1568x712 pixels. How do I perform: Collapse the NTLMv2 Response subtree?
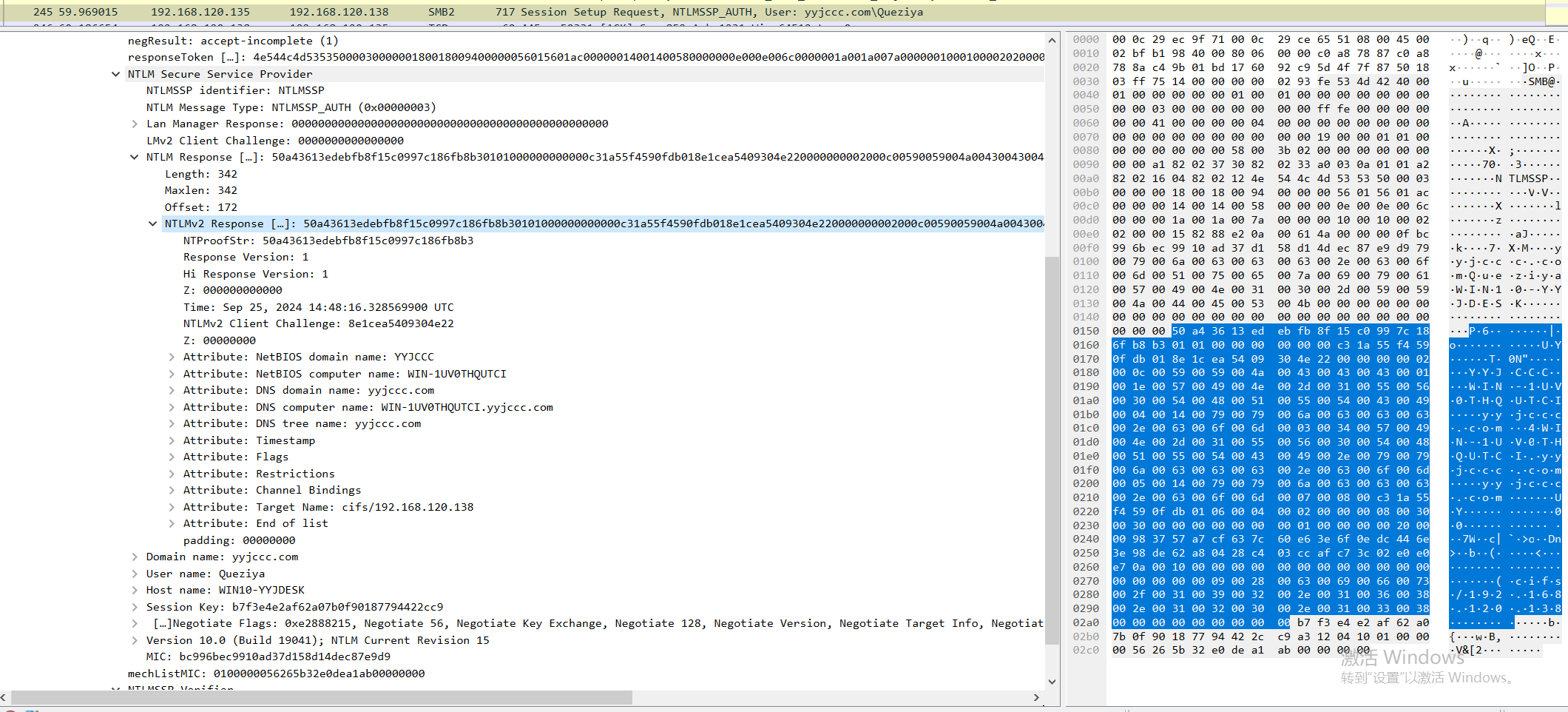(153, 224)
